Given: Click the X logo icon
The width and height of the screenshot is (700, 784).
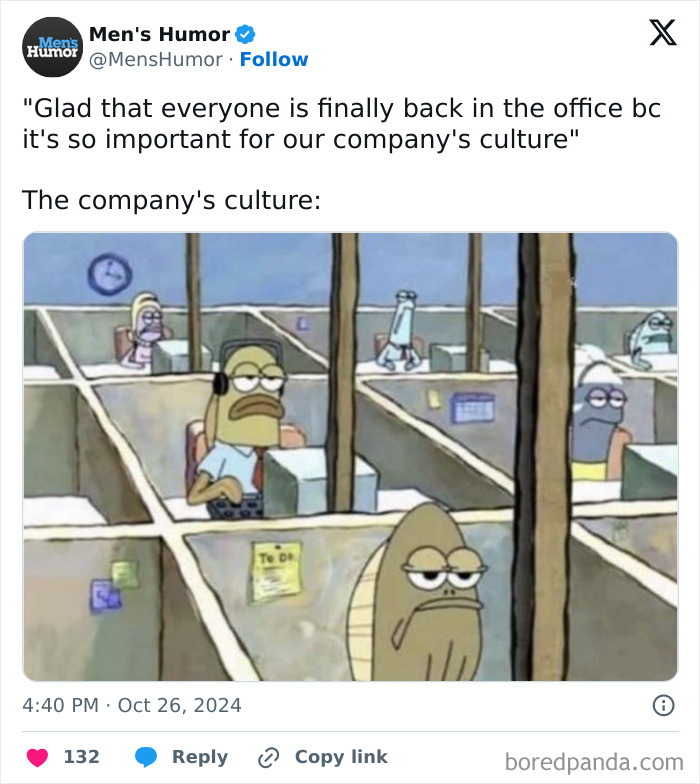Looking at the screenshot, I should click(663, 32).
